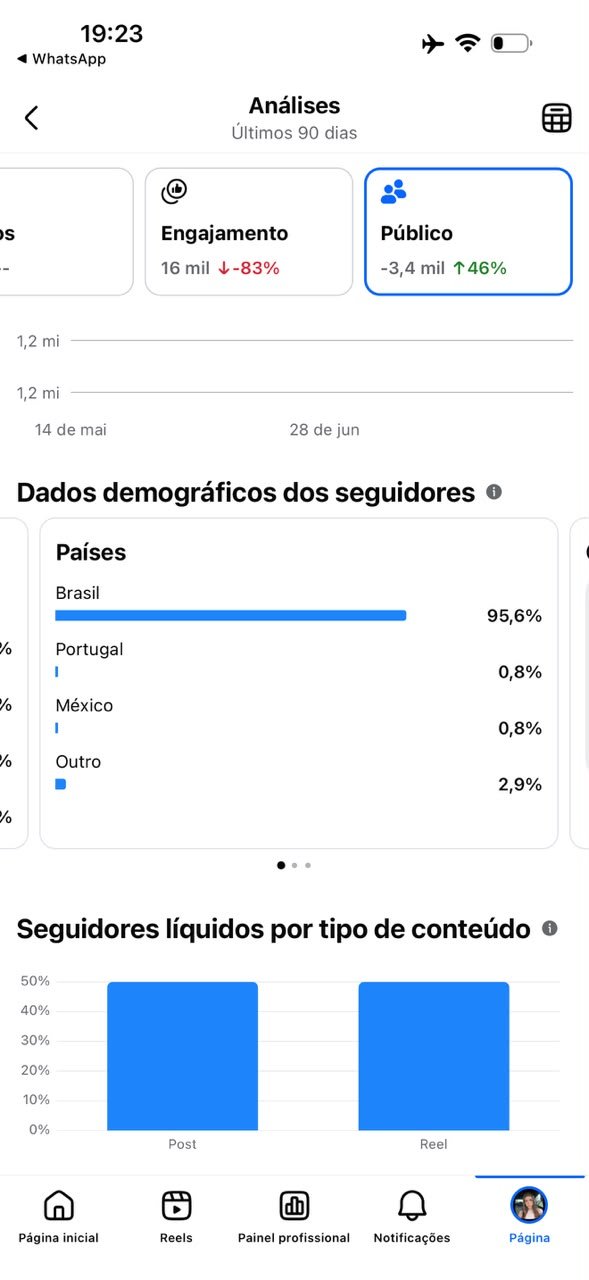Tap the Brasil percentage bar
Image resolution: width=589 pixels, height=1280 pixels.
231,615
